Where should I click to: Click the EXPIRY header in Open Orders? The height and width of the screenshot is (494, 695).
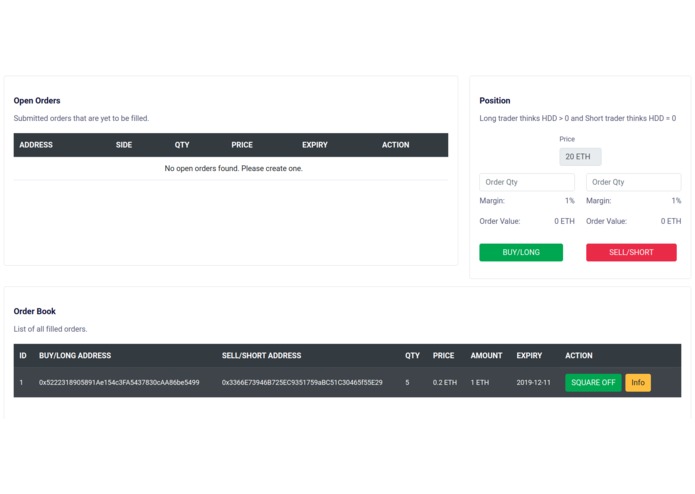tap(315, 145)
